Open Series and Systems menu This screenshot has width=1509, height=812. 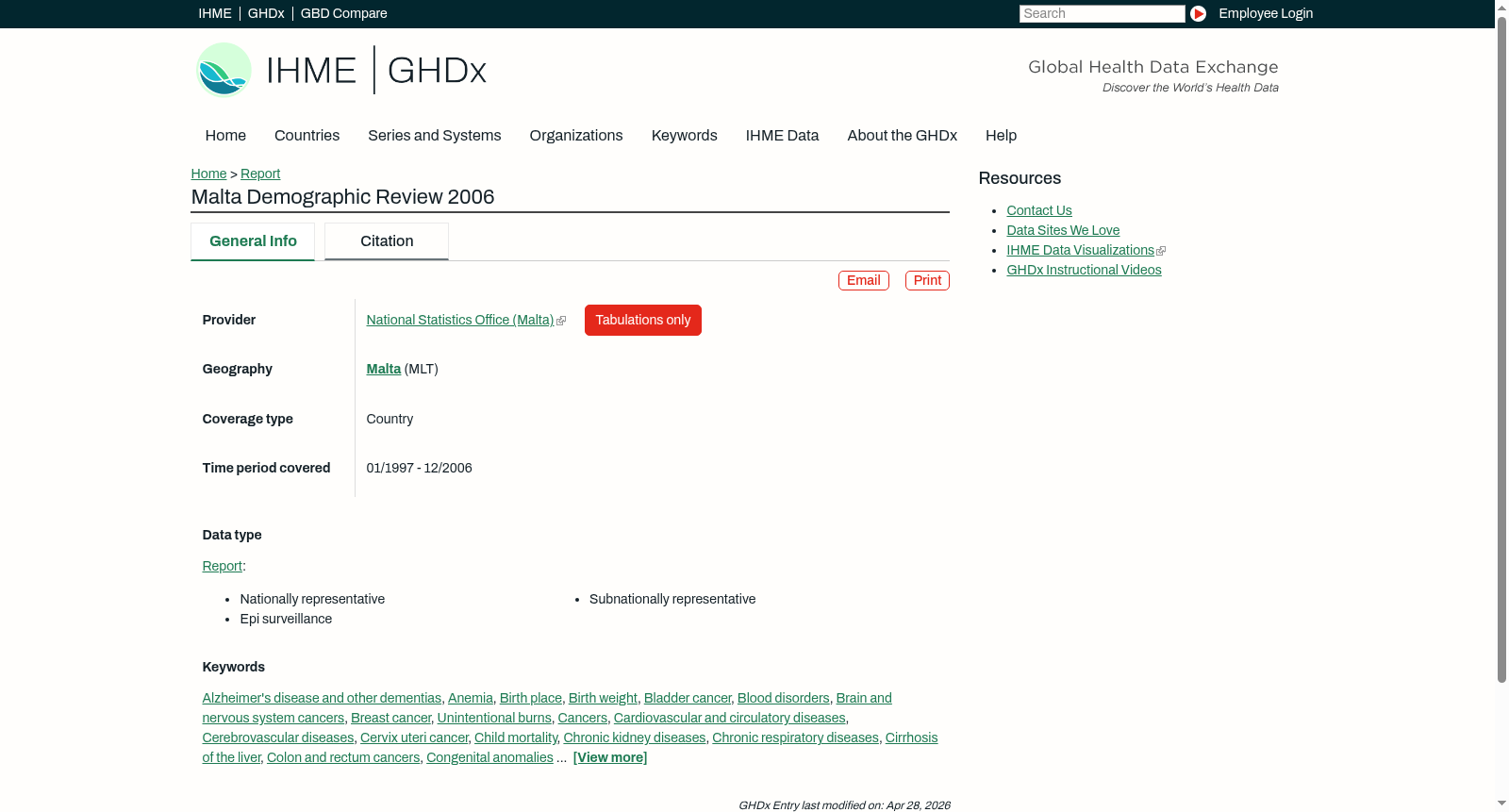[435, 136]
